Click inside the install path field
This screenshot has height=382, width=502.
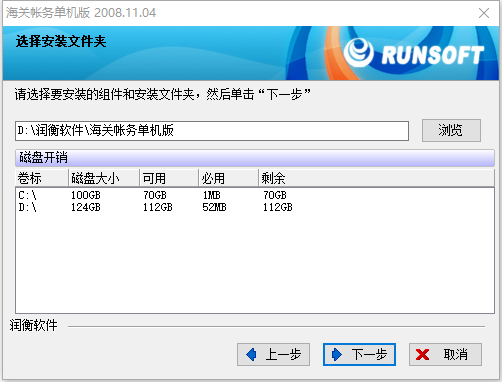pos(212,131)
